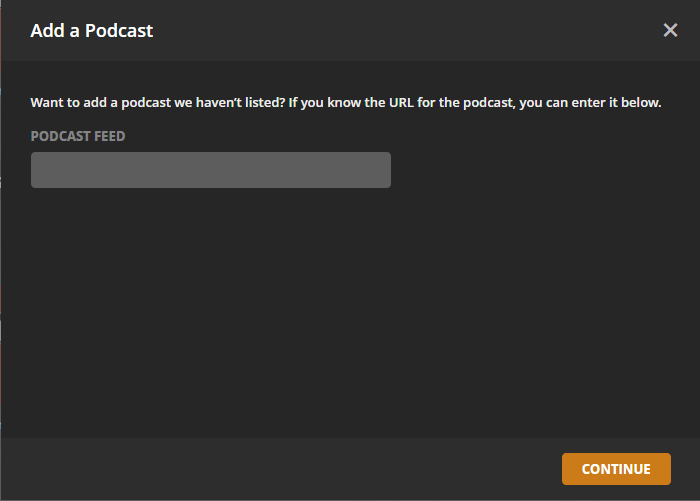Place cursor in gray feed text box
The height and width of the screenshot is (501, 700).
pos(211,170)
